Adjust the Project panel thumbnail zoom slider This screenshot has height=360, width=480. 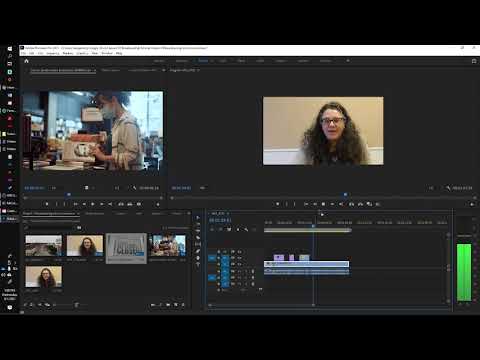(x=63, y=305)
